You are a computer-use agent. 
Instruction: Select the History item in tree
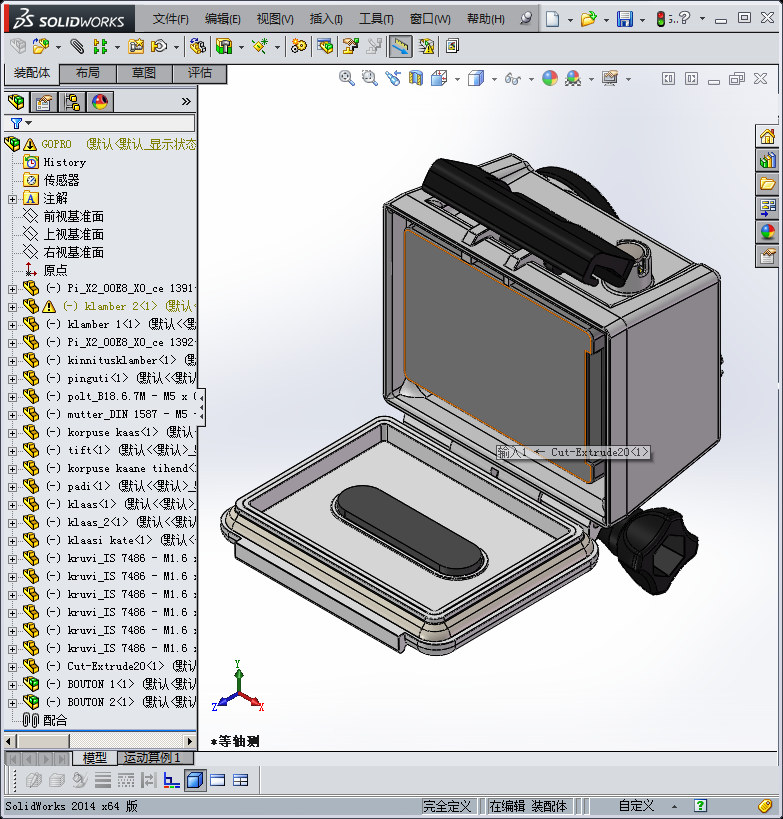[x=64, y=162]
